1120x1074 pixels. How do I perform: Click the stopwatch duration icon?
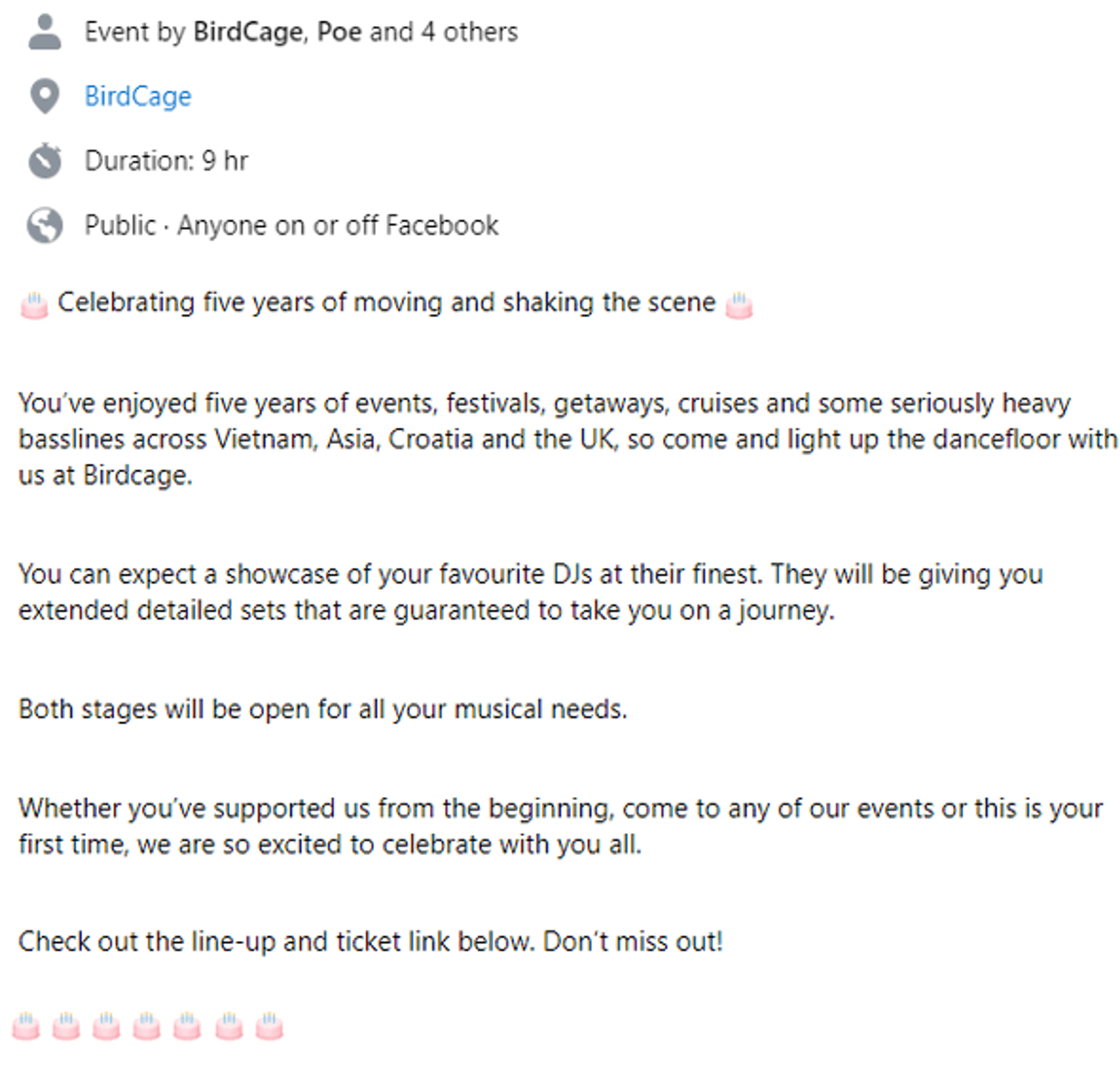[45, 161]
